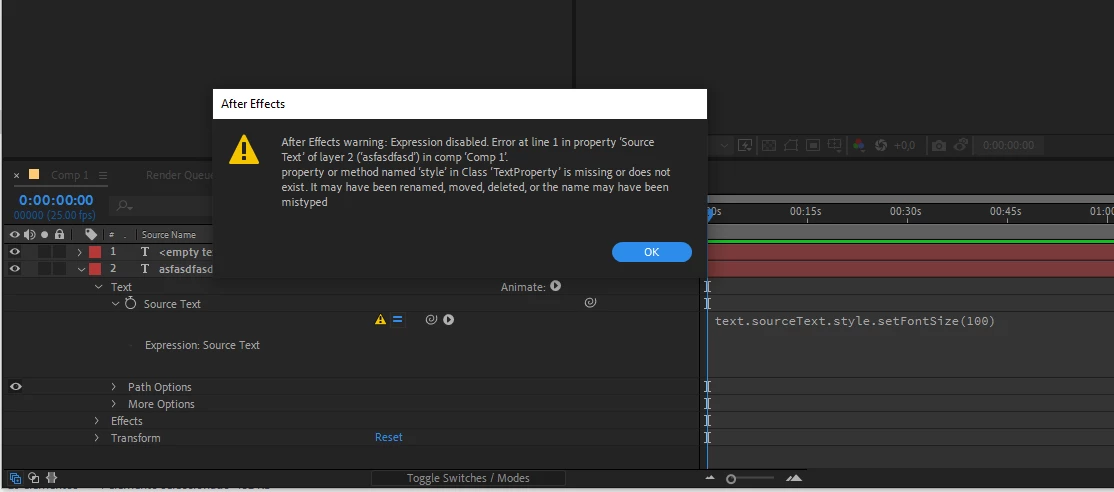Click Toggle Switches / Modes button
Screen dimensions: 1114x492
pos(468,479)
